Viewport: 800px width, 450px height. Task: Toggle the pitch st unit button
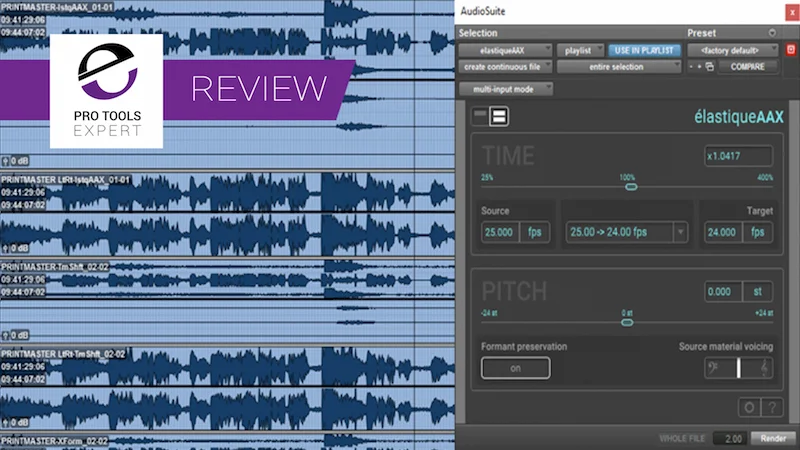tap(758, 291)
